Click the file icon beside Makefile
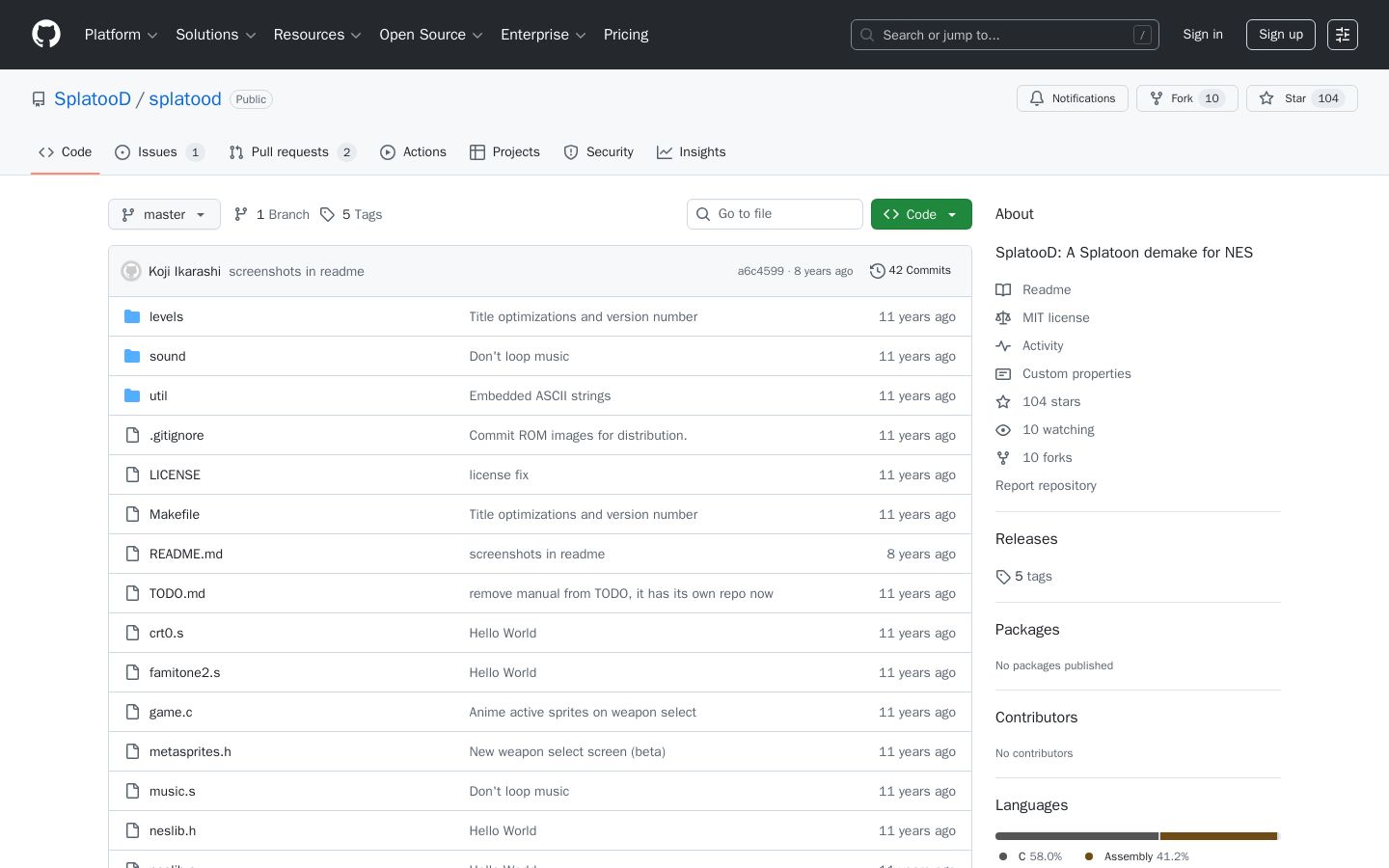The height and width of the screenshot is (868, 1389). pos(132,514)
